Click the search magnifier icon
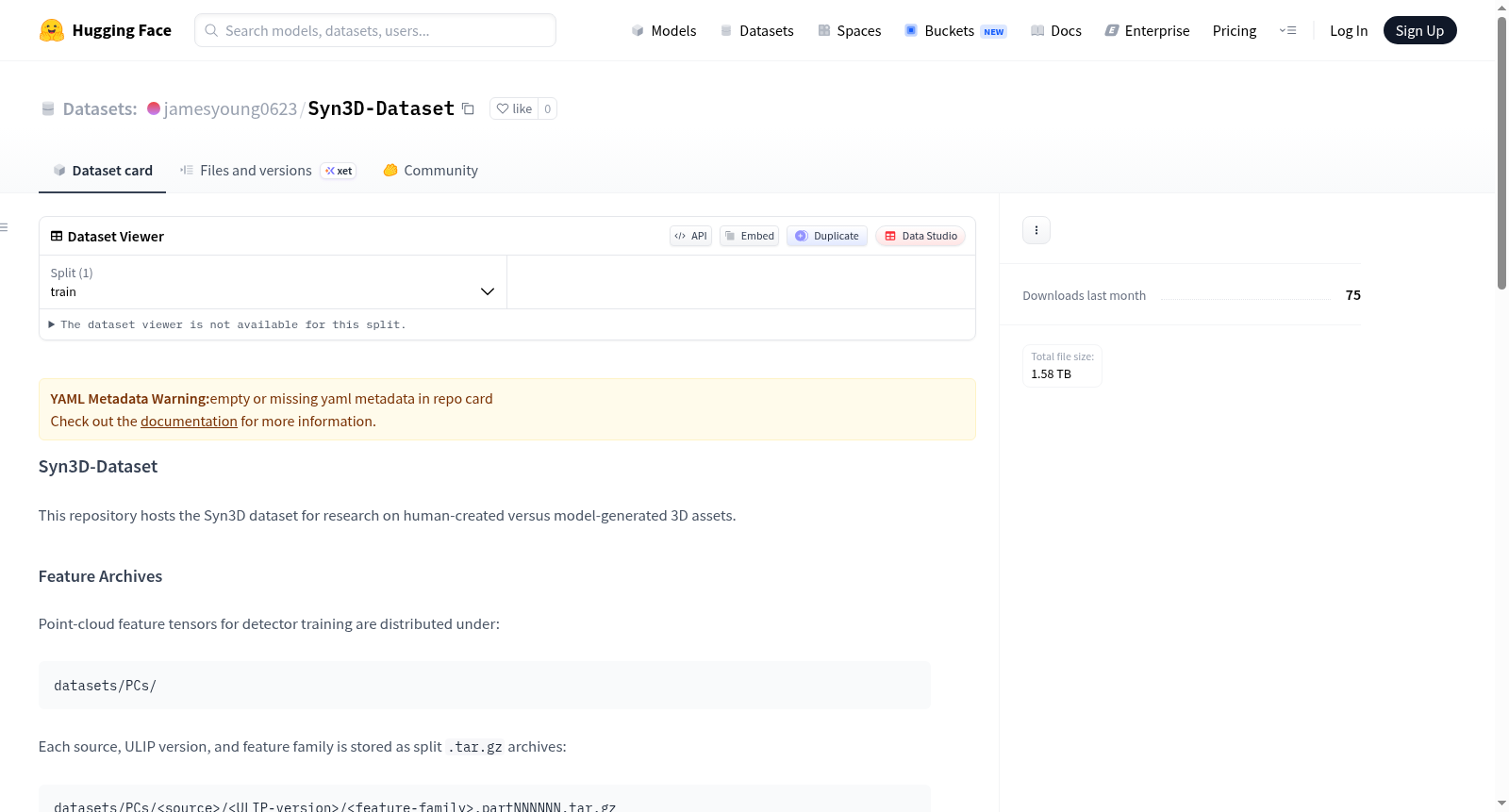 point(212,30)
